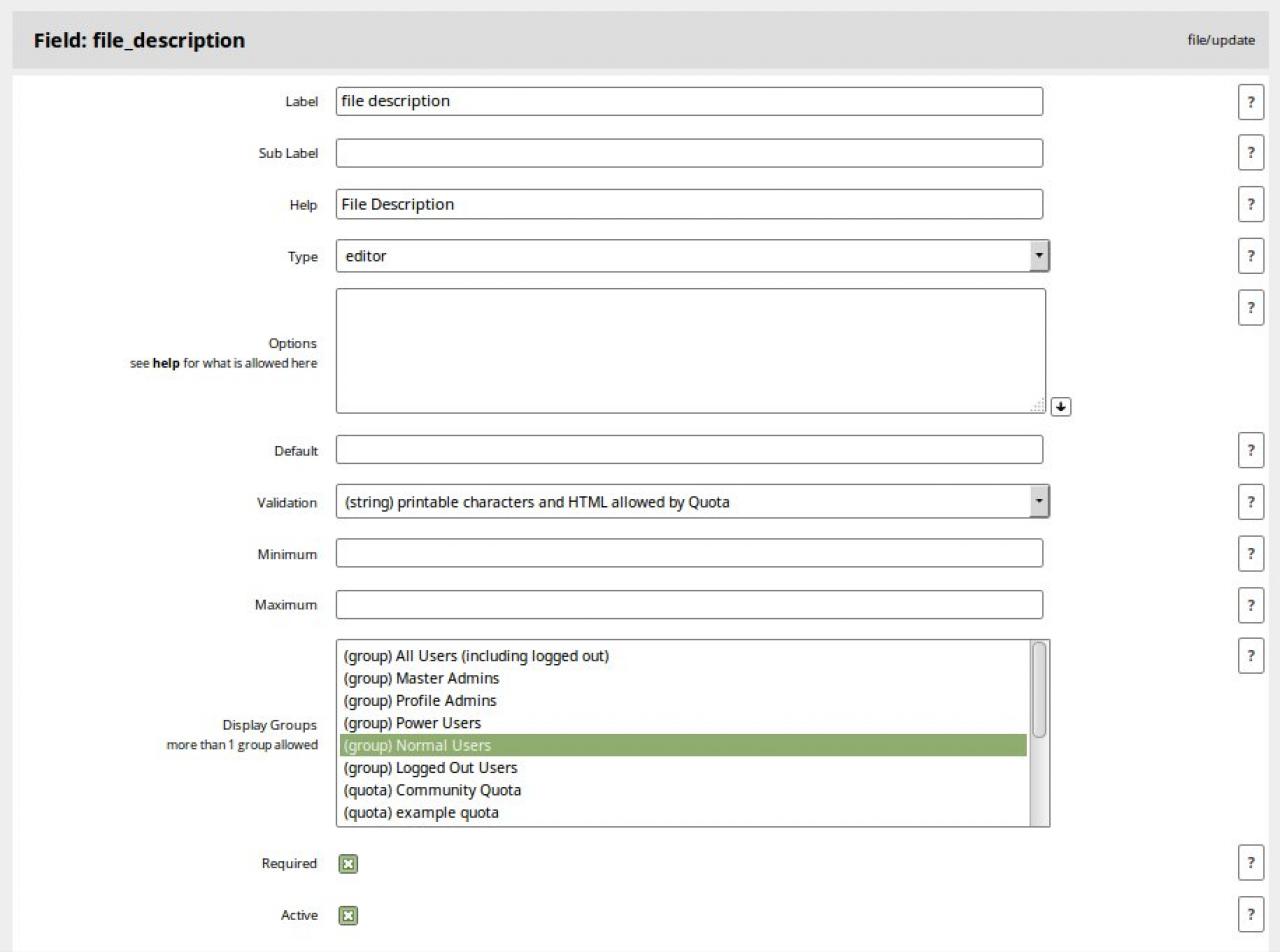Toggle the Active checkbox
The height and width of the screenshot is (952, 1280).
348,915
